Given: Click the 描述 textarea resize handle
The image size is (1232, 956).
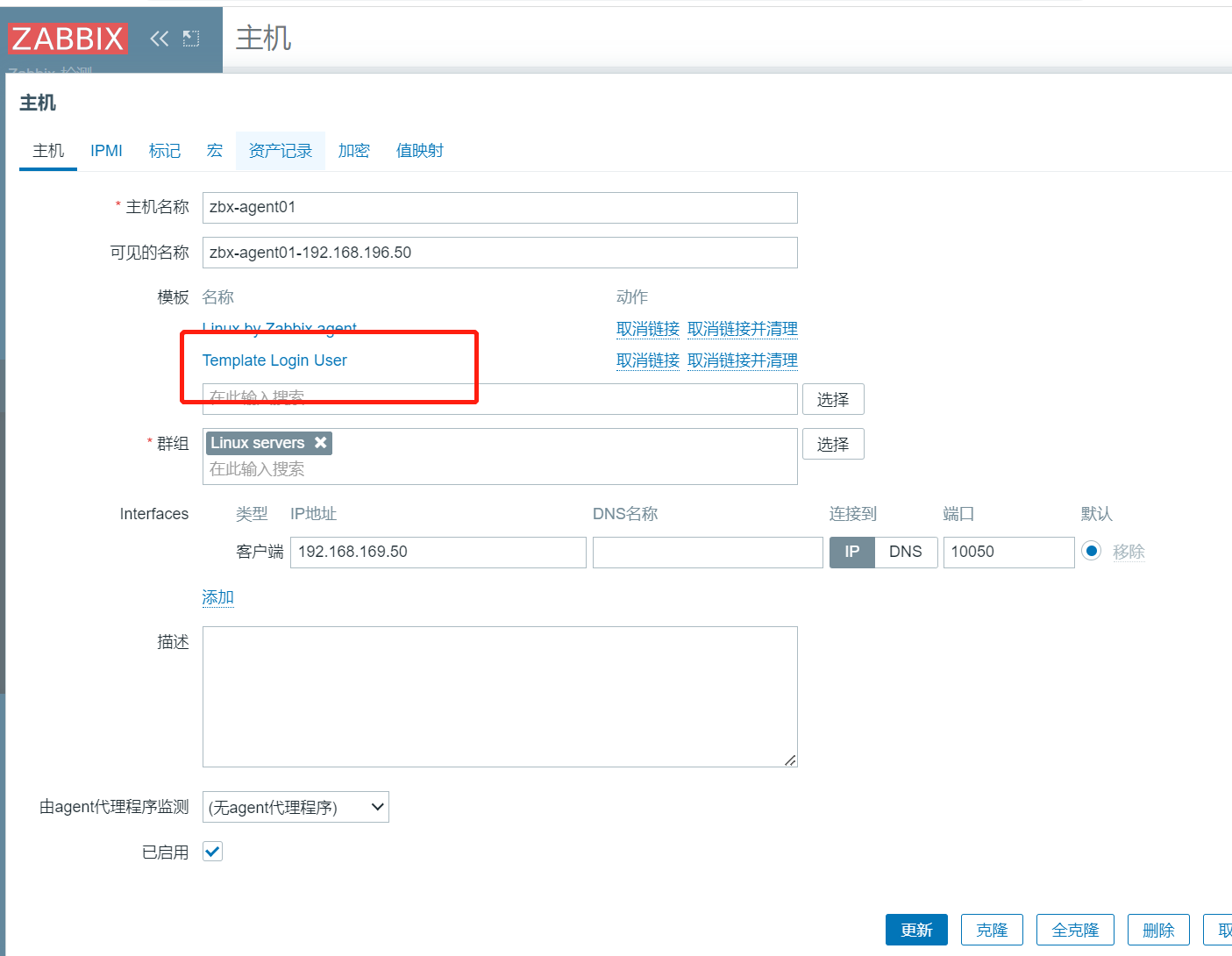Looking at the screenshot, I should (790, 760).
